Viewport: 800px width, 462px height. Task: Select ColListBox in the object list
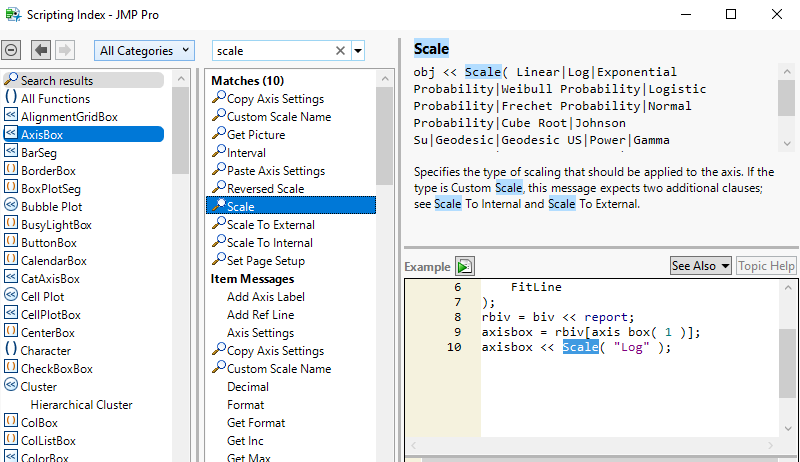click(48, 441)
